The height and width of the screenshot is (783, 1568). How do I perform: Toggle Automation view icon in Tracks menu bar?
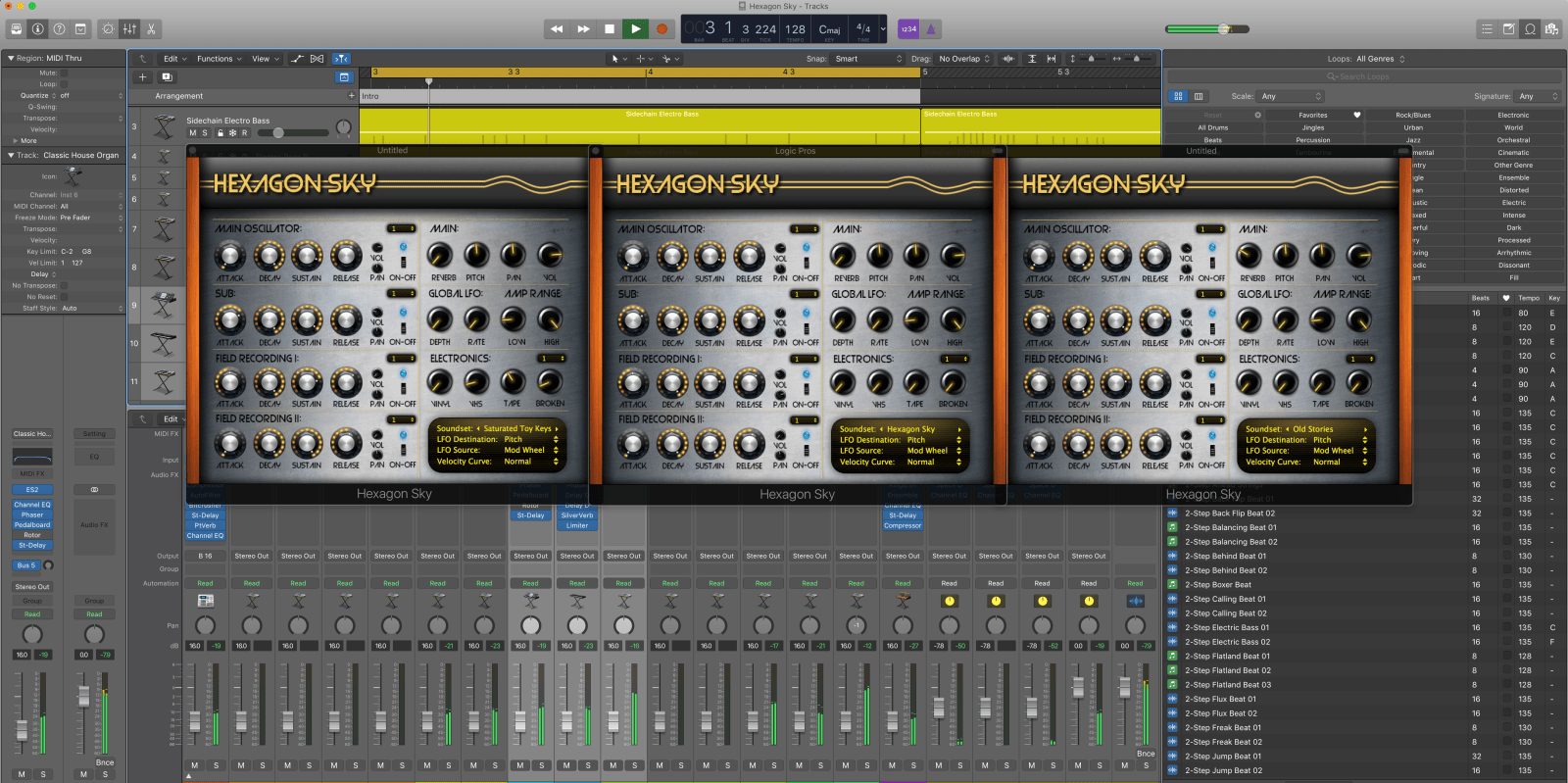click(x=297, y=59)
